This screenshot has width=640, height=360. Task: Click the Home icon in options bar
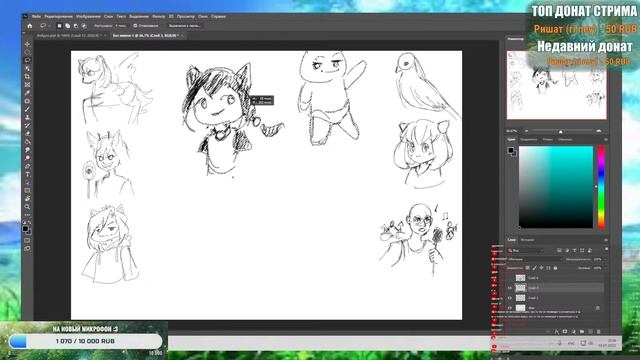pyautogui.click(x=30, y=26)
